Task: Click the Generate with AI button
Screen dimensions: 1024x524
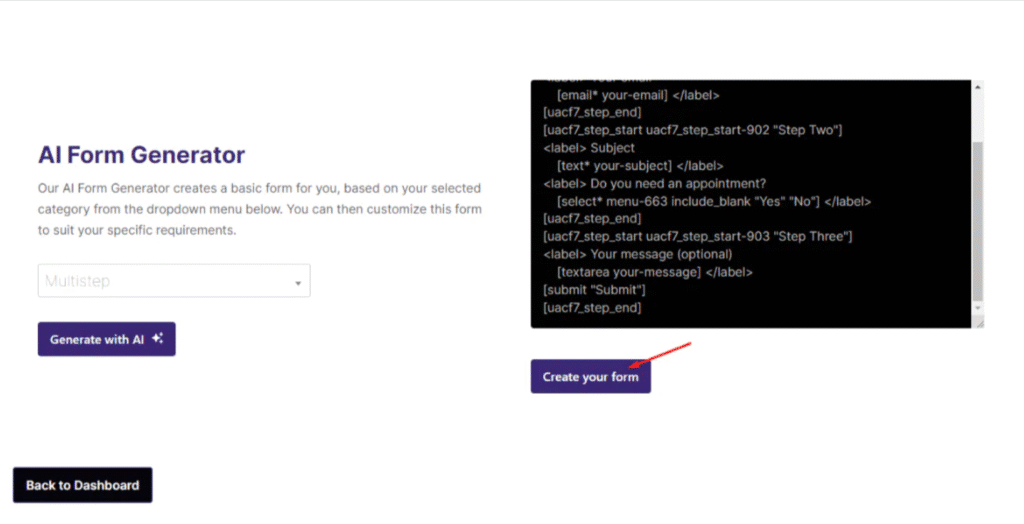Action: (x=106, y=339)
